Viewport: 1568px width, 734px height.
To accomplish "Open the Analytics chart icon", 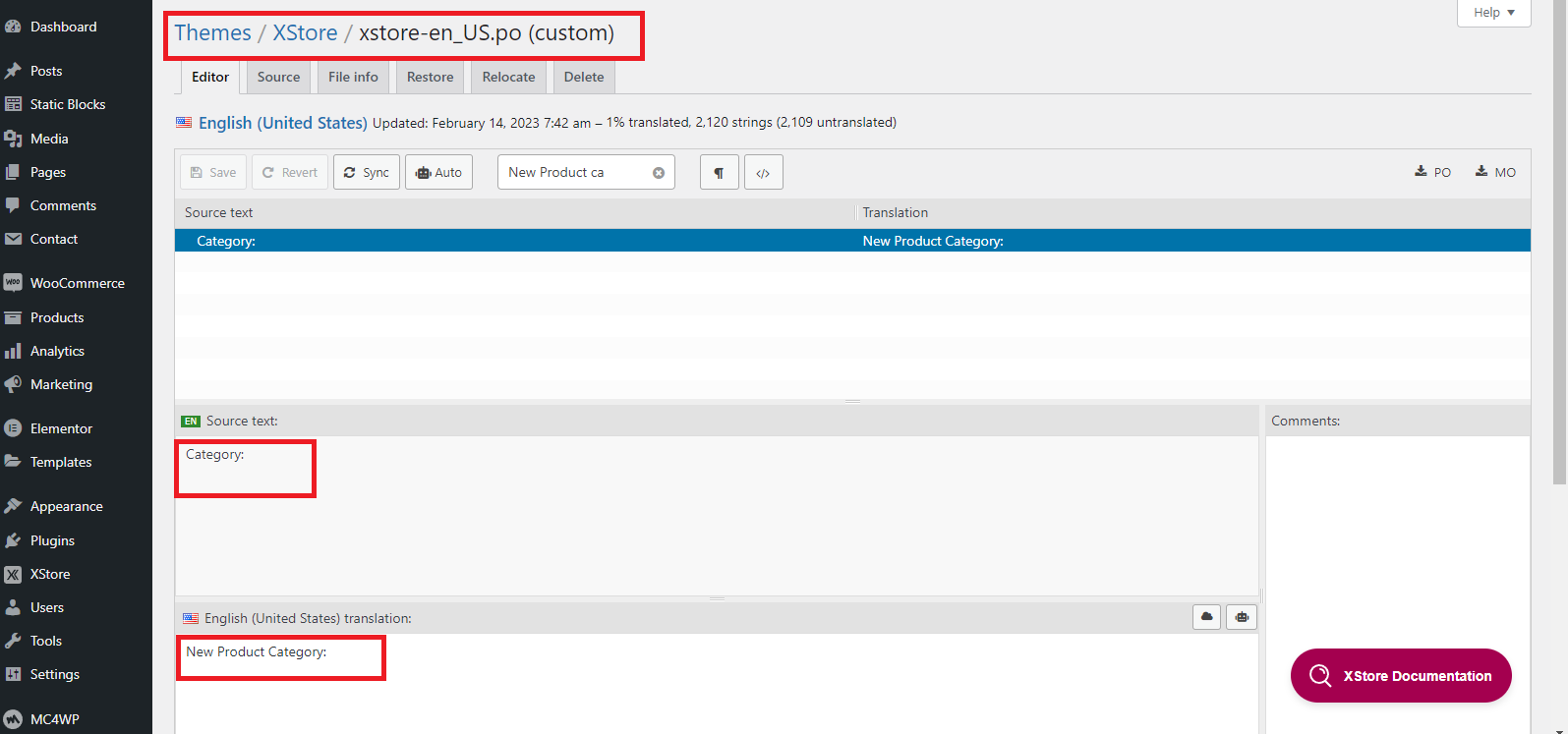I will (x=13, y=351).
